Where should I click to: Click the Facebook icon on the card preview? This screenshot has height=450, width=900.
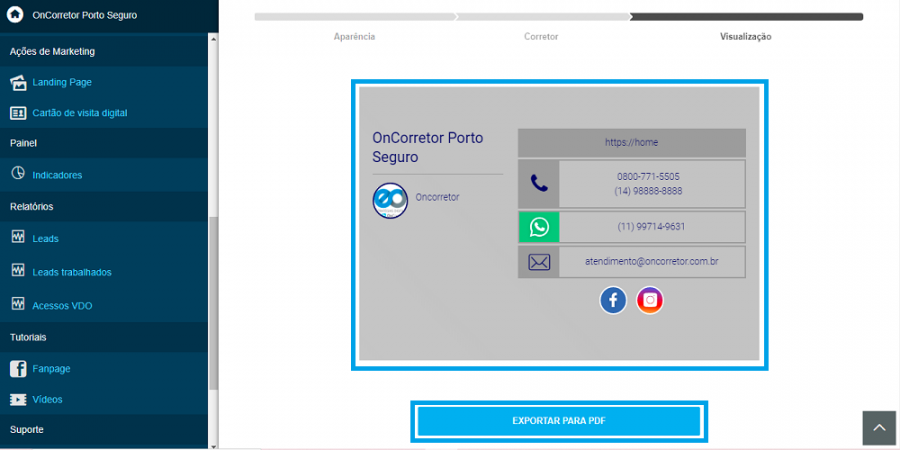(613, 300)
